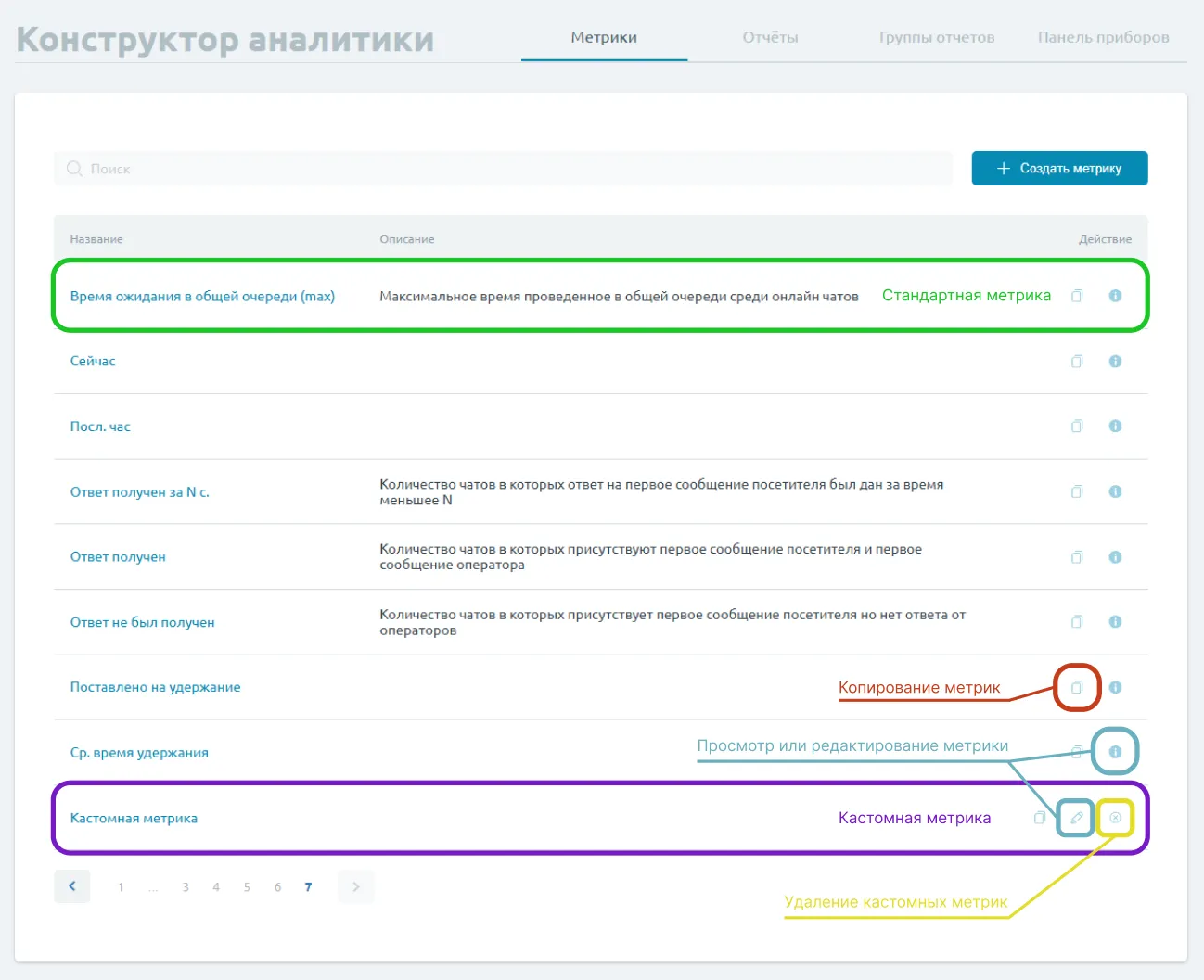The image size is (1204, 980).
Task: Delete the 'Кастомная метрика' row
Action: (1115, 818)
